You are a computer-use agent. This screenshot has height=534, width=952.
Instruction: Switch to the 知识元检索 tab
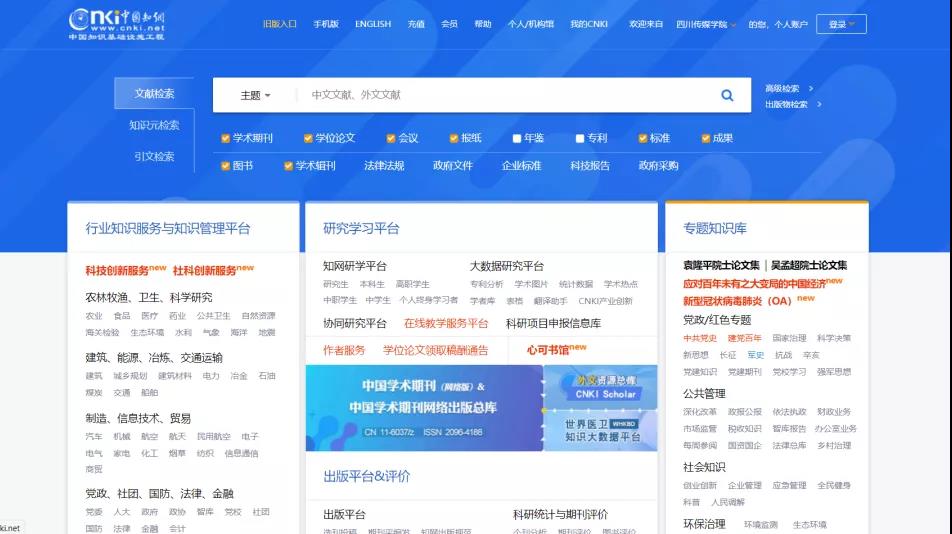pyautogui.click(x=154, y=125)
